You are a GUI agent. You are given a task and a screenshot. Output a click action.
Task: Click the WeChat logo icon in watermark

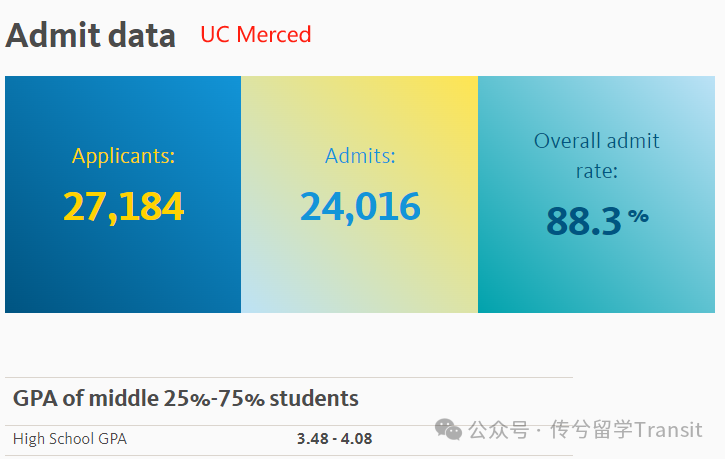click(448, 429)
